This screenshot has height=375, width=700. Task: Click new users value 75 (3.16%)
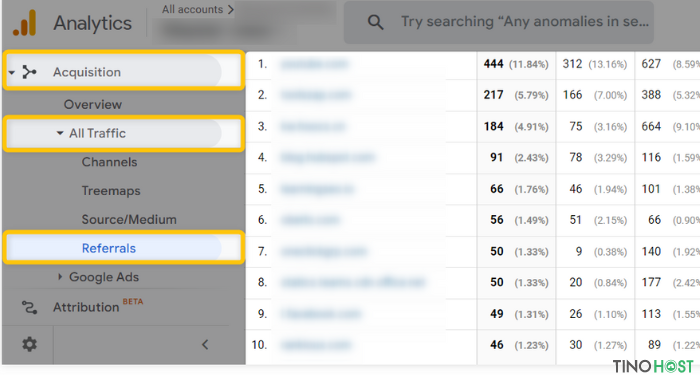coord(598,127)
